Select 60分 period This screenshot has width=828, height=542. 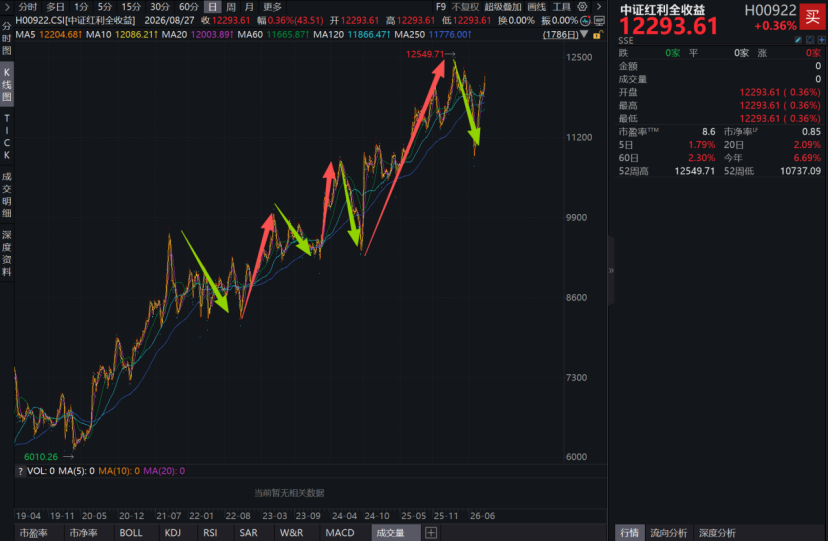click(189, 7)
